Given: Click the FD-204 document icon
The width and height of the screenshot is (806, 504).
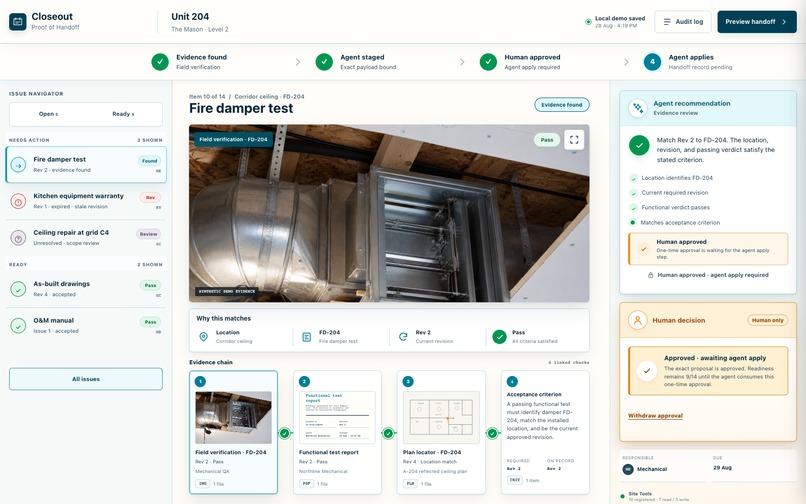Looking at the screenshot, I should 307,337.
